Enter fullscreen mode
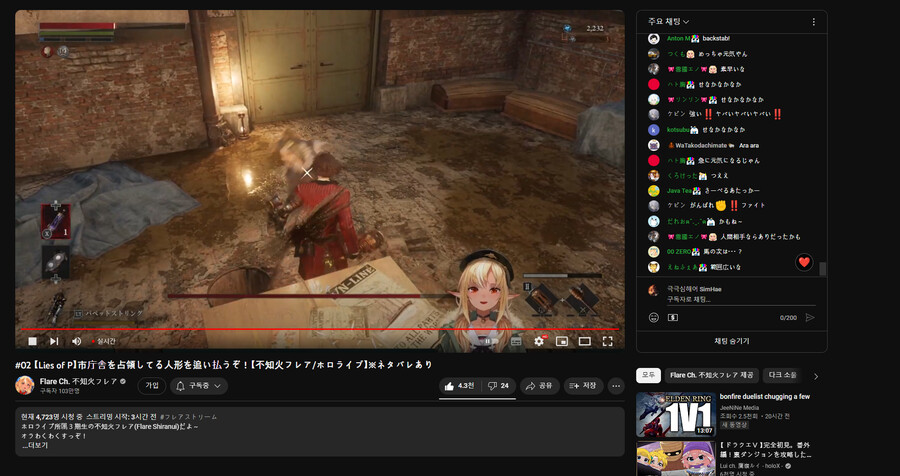The image size is (900, 476). 607,341
